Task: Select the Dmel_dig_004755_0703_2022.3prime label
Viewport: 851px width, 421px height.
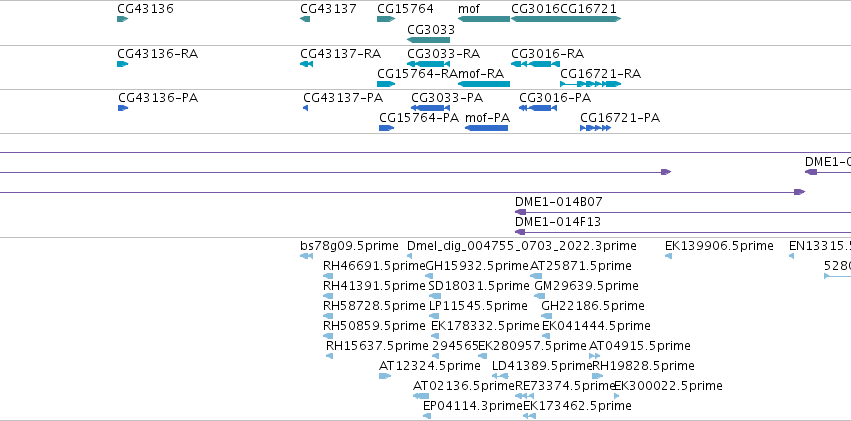Action: tap(522, 246)
